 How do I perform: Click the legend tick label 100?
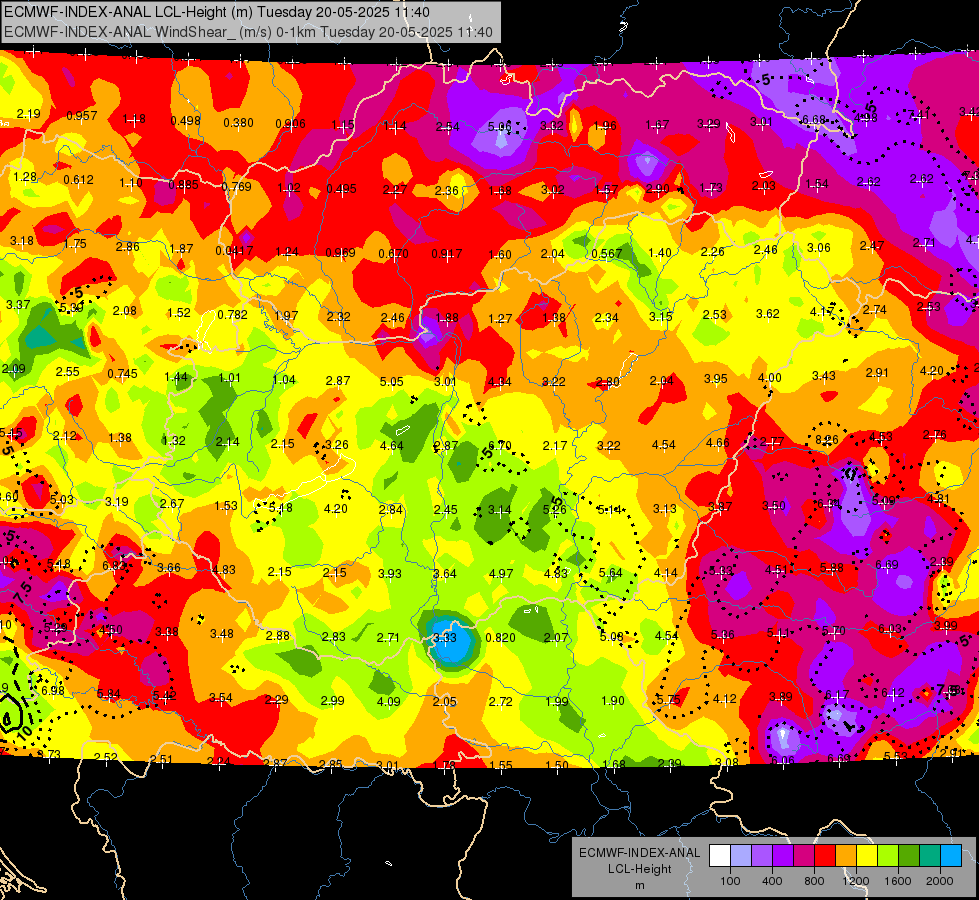(x=730, y=881)
